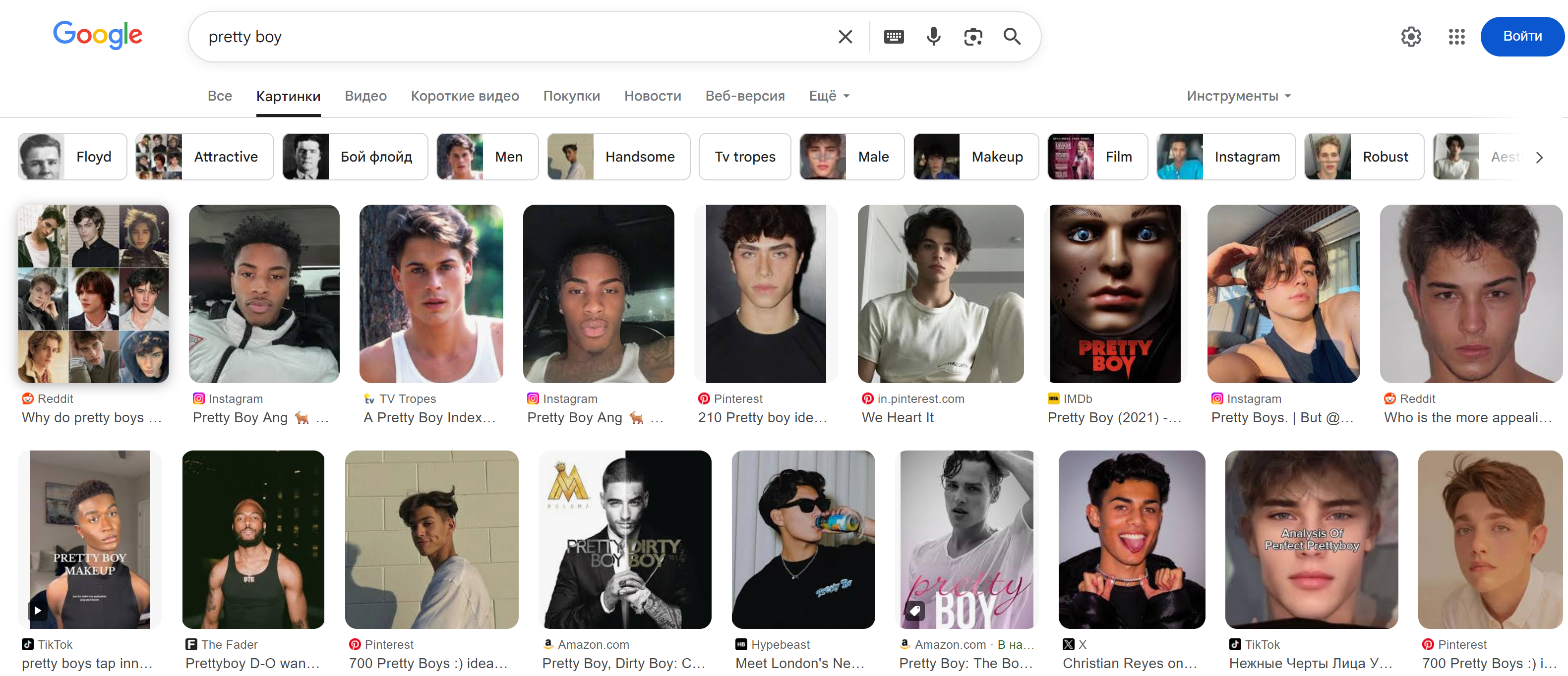
Task: Open the Короткие видео tab
Action: click(465, 96)
